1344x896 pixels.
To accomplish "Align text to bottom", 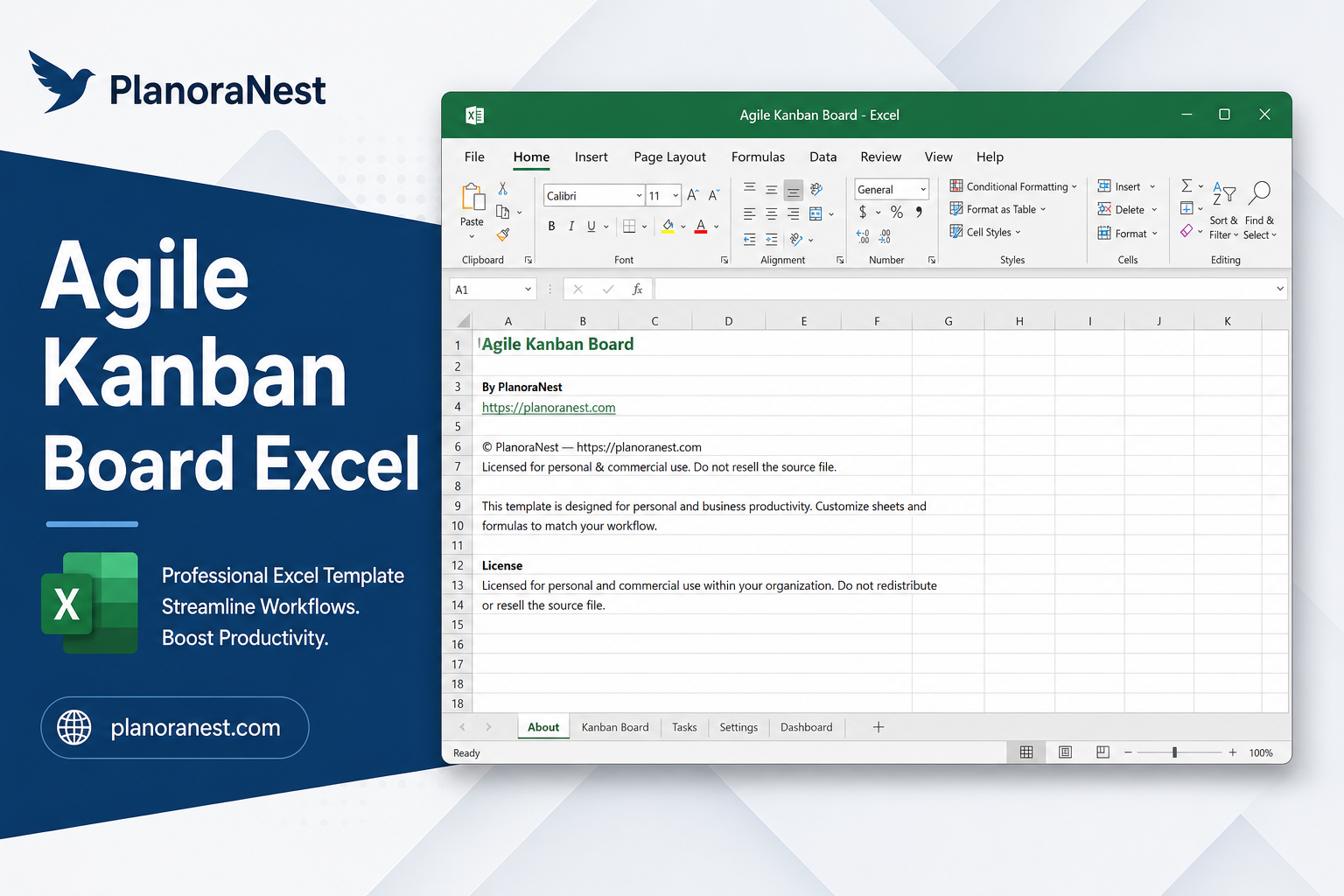I will [794, 191].
